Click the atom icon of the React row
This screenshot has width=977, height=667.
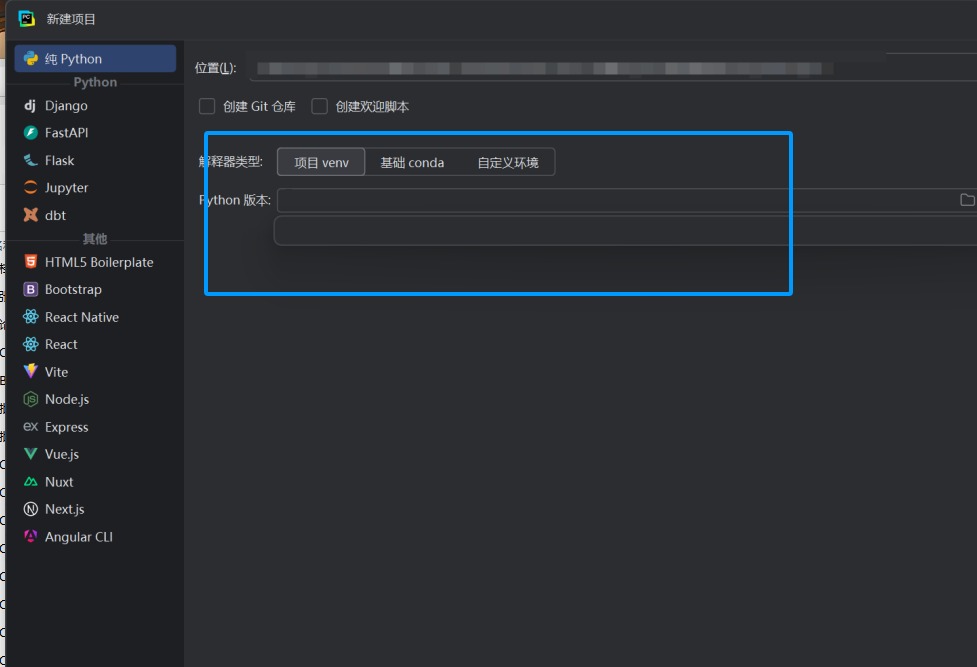[31, 344]
